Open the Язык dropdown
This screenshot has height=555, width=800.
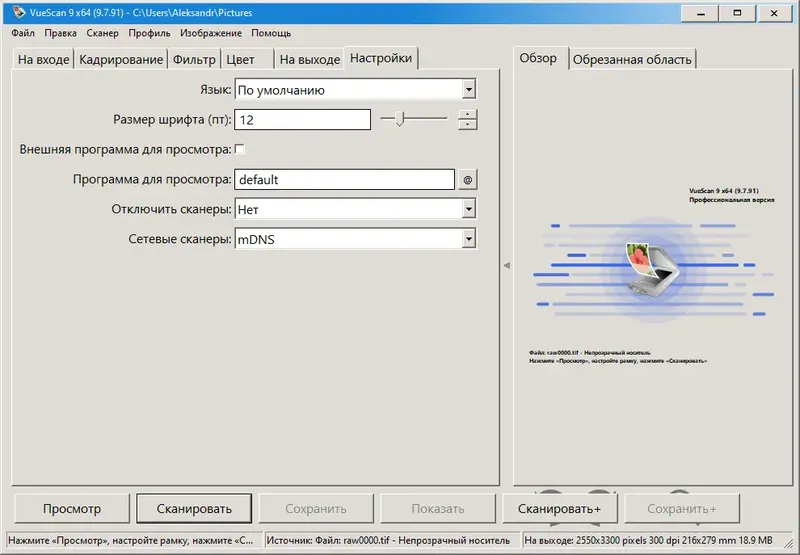pyautogui.click(x=469, y=90)
